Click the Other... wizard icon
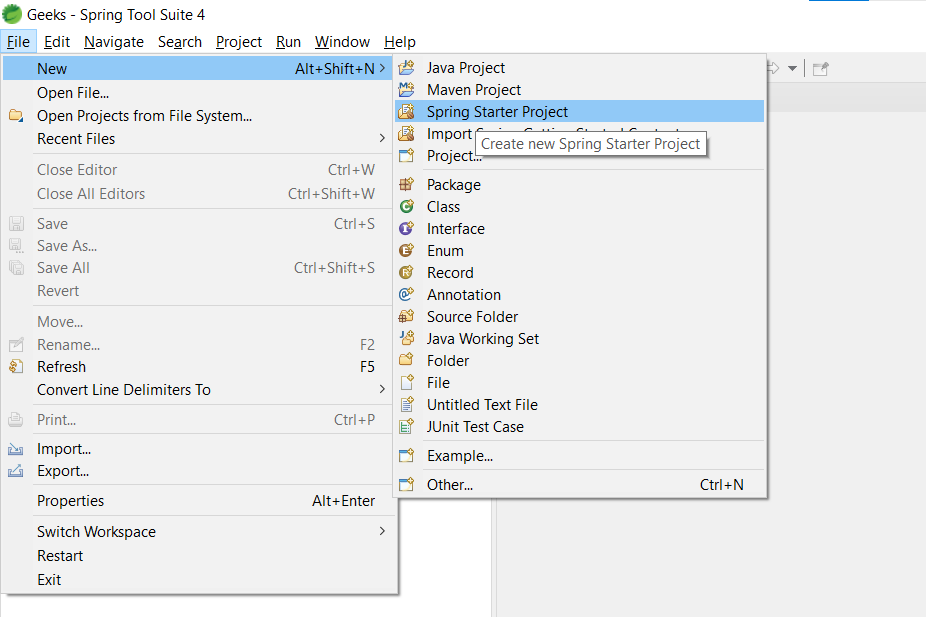Viewport: 926px width, 617px height. 406,485
